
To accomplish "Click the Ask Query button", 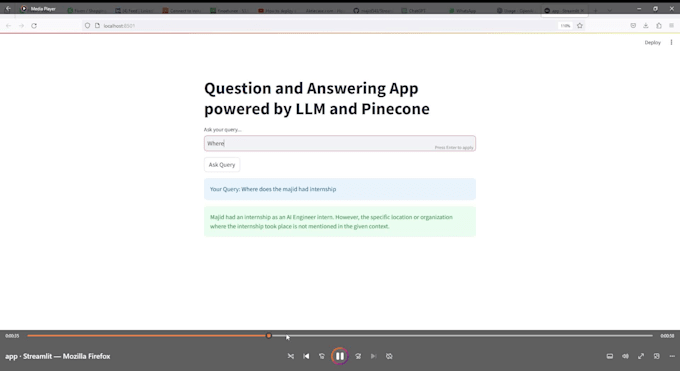I will 222,165.
